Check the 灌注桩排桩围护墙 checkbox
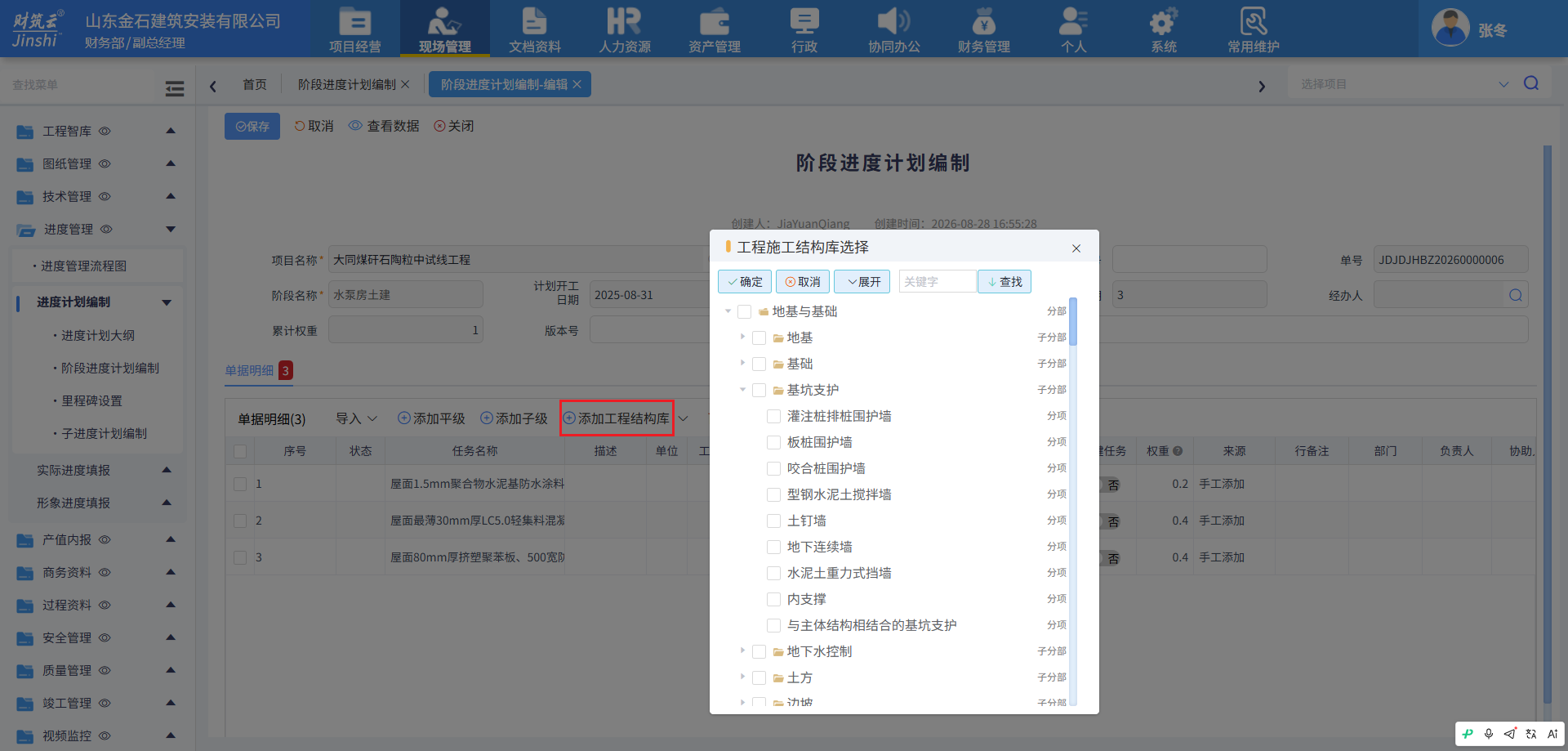This screenshot has height=751, width=1568. [x=773, y=416]
